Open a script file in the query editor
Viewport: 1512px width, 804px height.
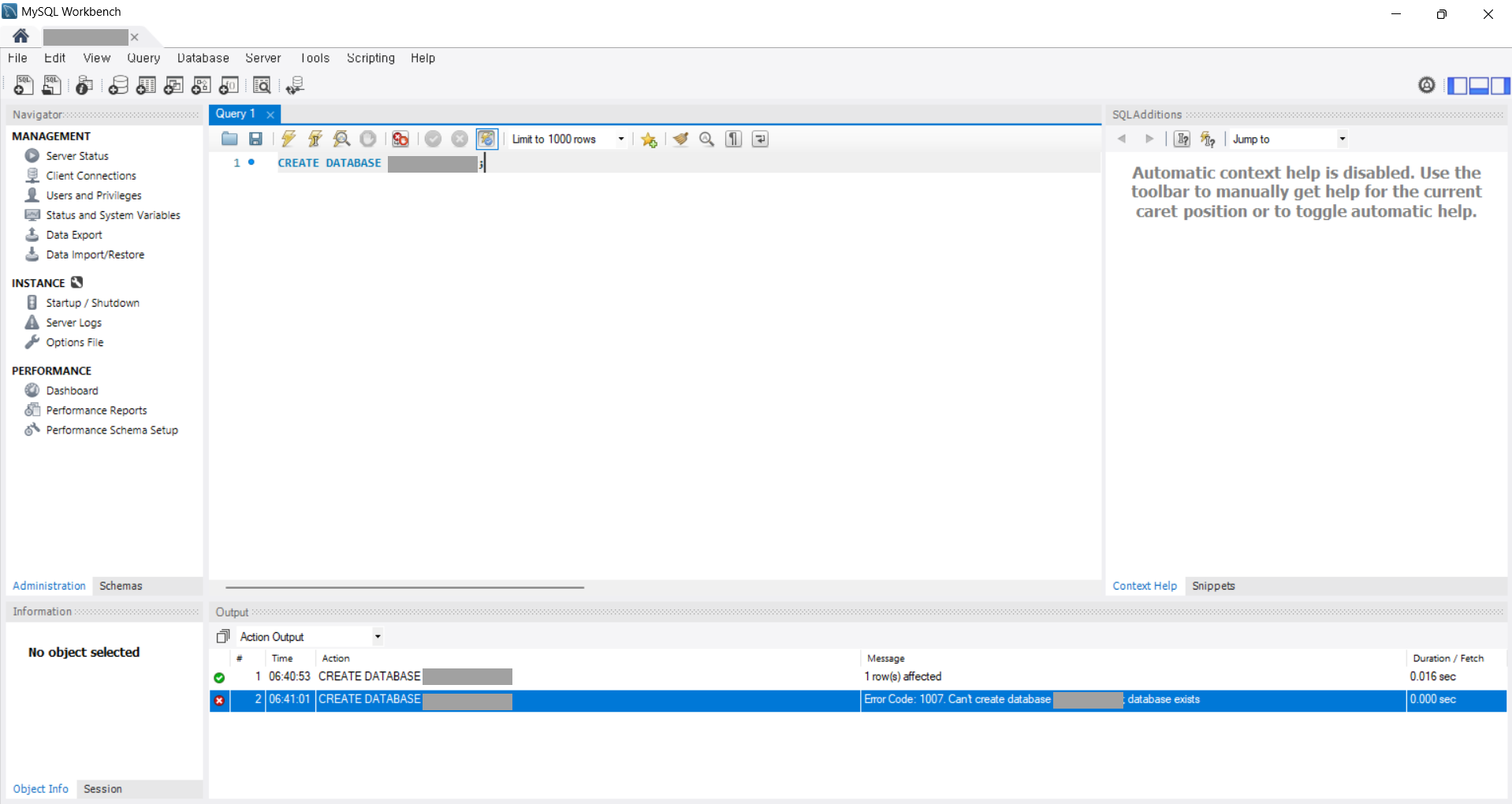(229, 140)
